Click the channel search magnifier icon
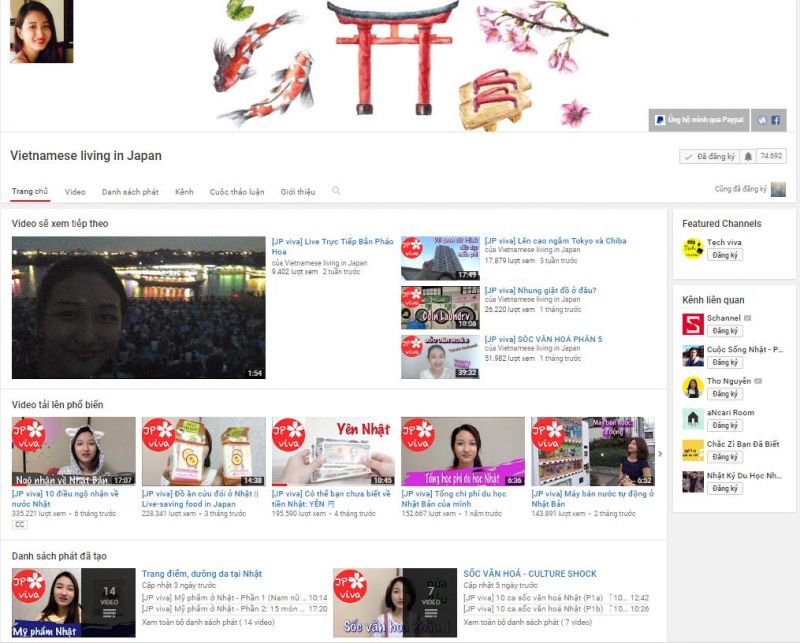Screen dimensions: 800x643 336,191
